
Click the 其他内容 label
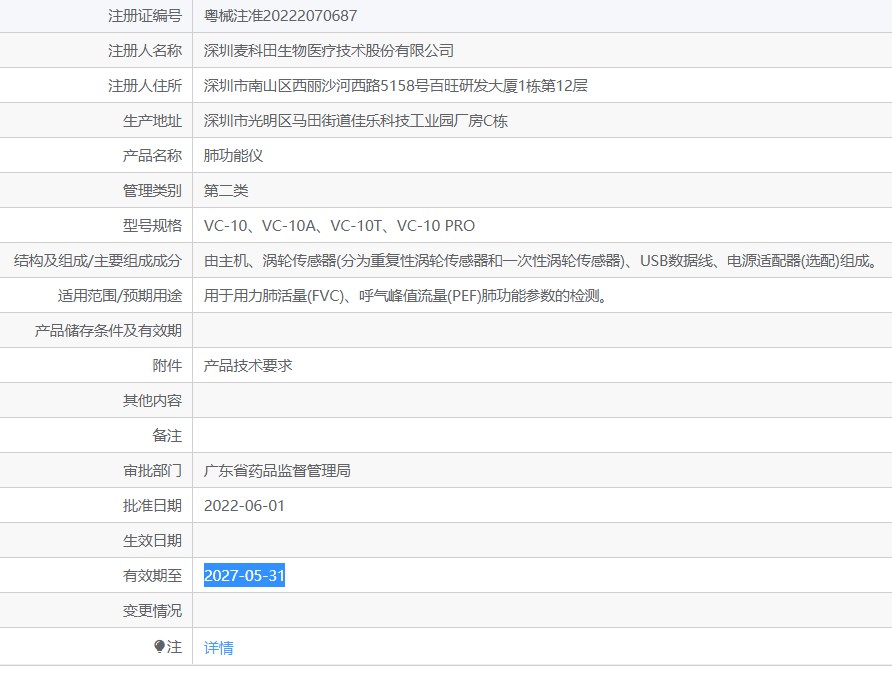coord(152,401)
